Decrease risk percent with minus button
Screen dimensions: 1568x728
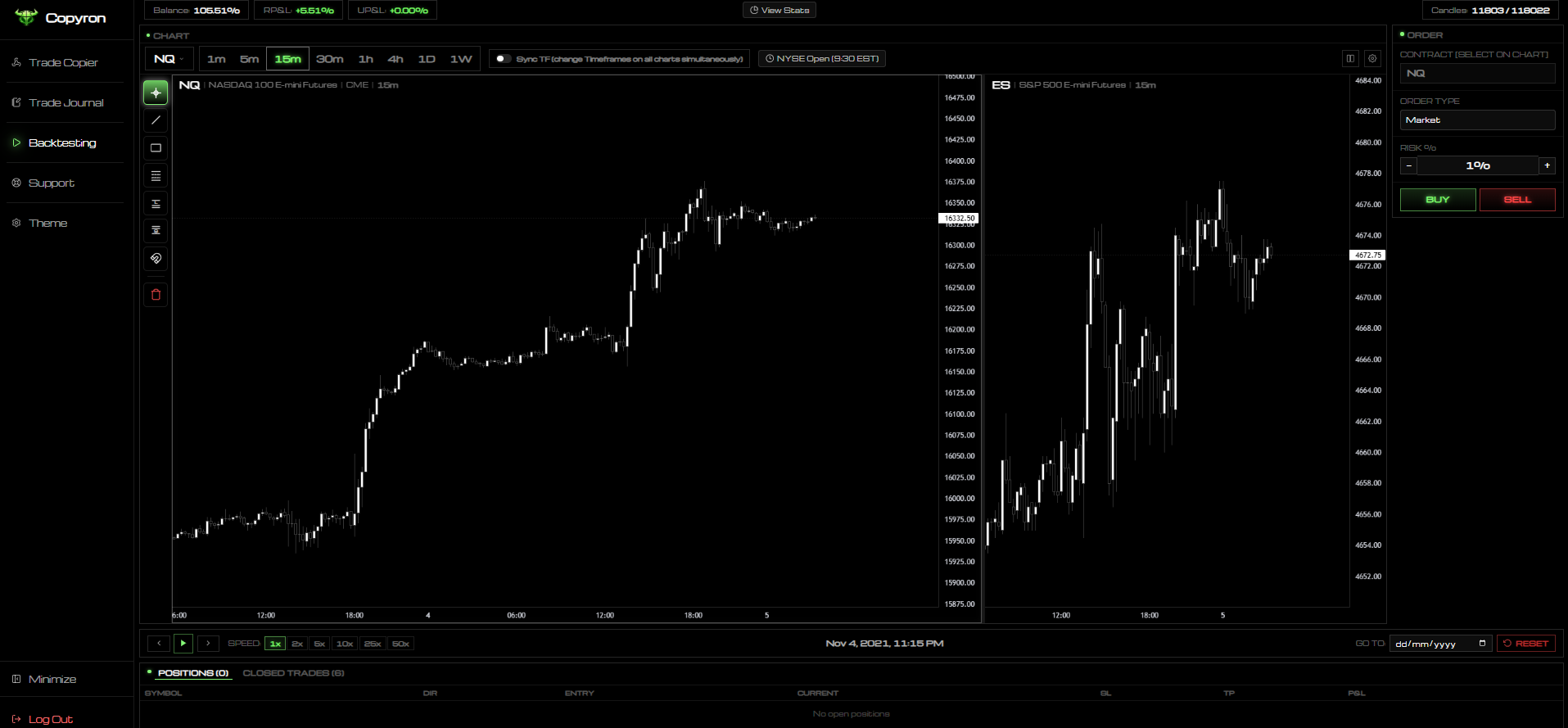tap(1408, 165)
